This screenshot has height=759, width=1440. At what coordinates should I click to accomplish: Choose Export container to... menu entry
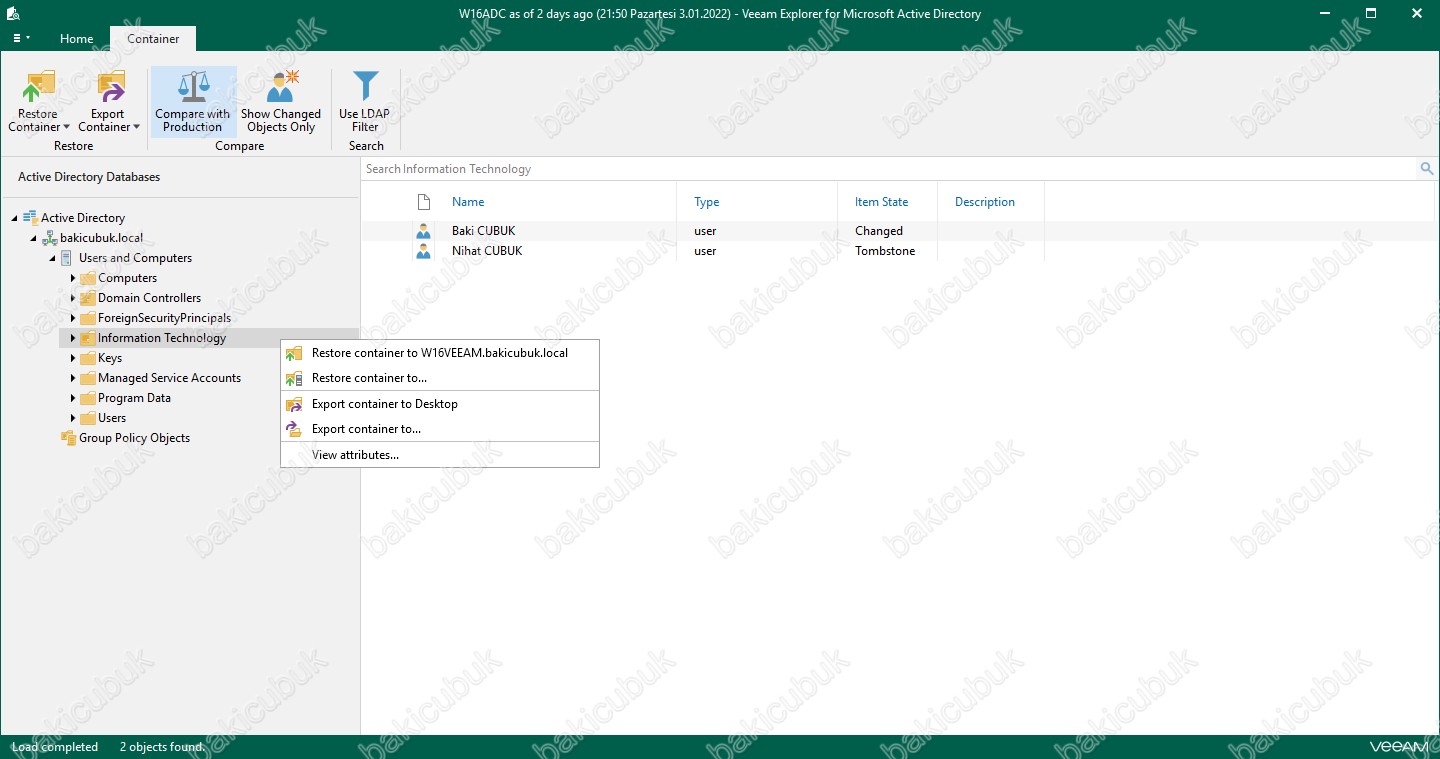point(440,429)
